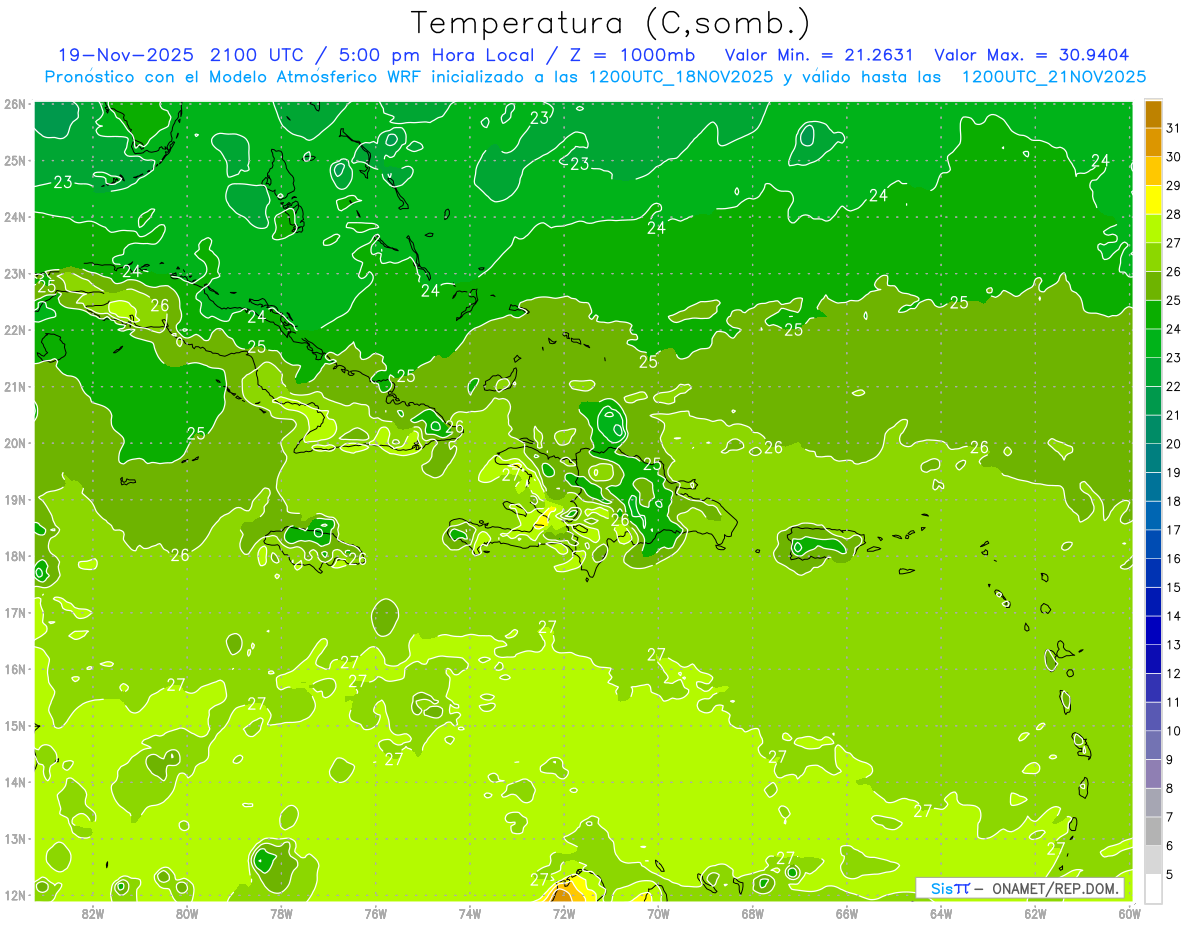Click the orange swatch between 30 and 31
Image resolution: width=1200 pixels, height=927 pixels.
[x=1153, y=143]
